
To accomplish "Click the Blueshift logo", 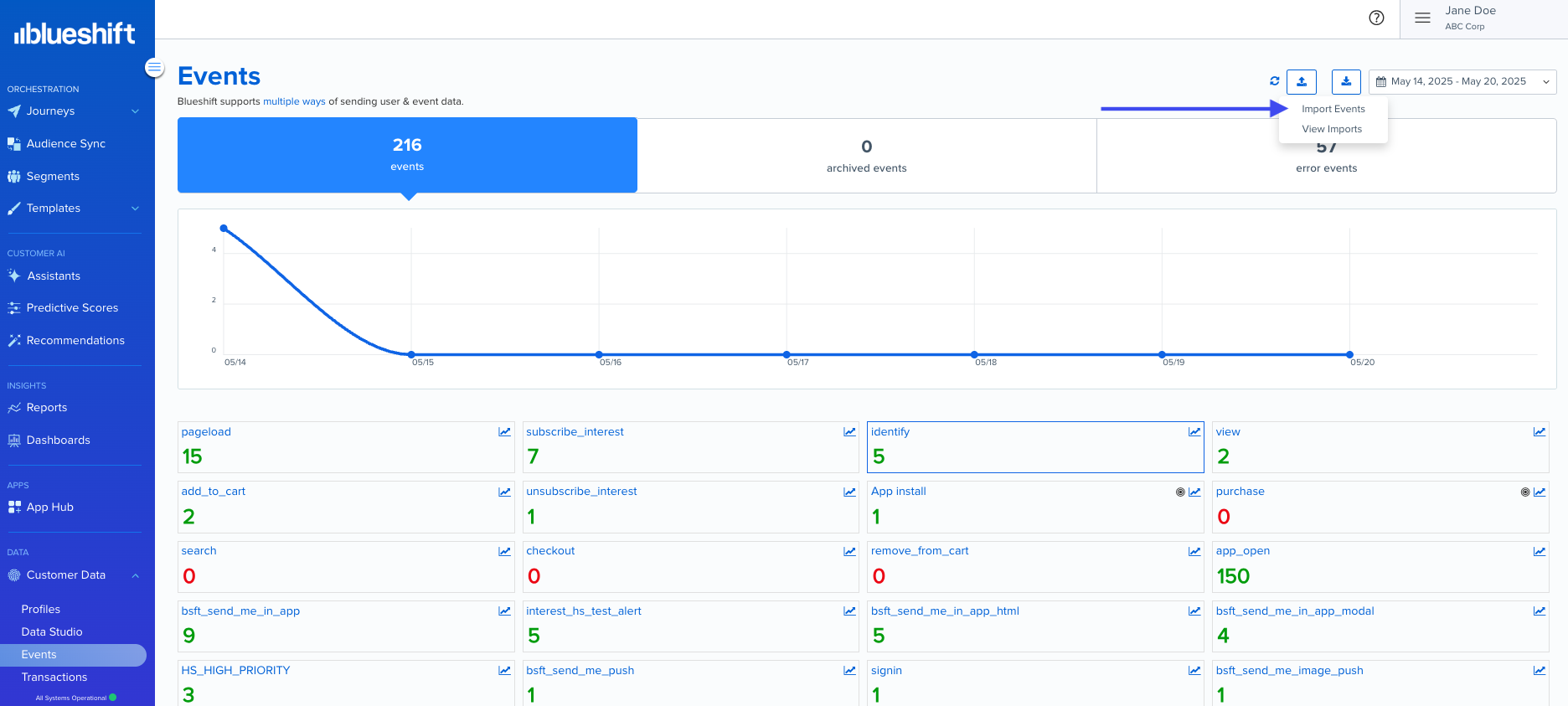I will (x=75, y=33).
